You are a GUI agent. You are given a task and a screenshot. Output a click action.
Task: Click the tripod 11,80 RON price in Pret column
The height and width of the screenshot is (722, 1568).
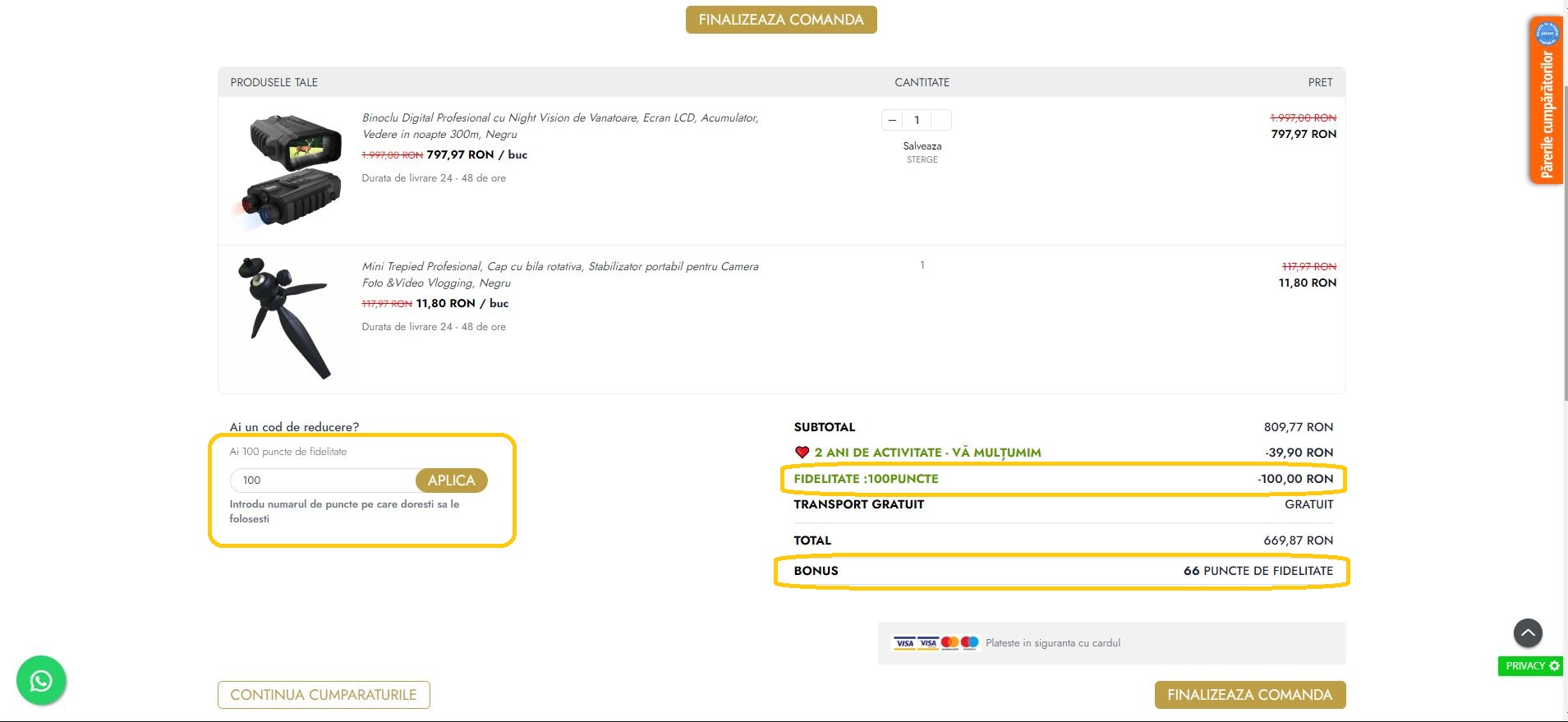click(x=1308, y=283)
